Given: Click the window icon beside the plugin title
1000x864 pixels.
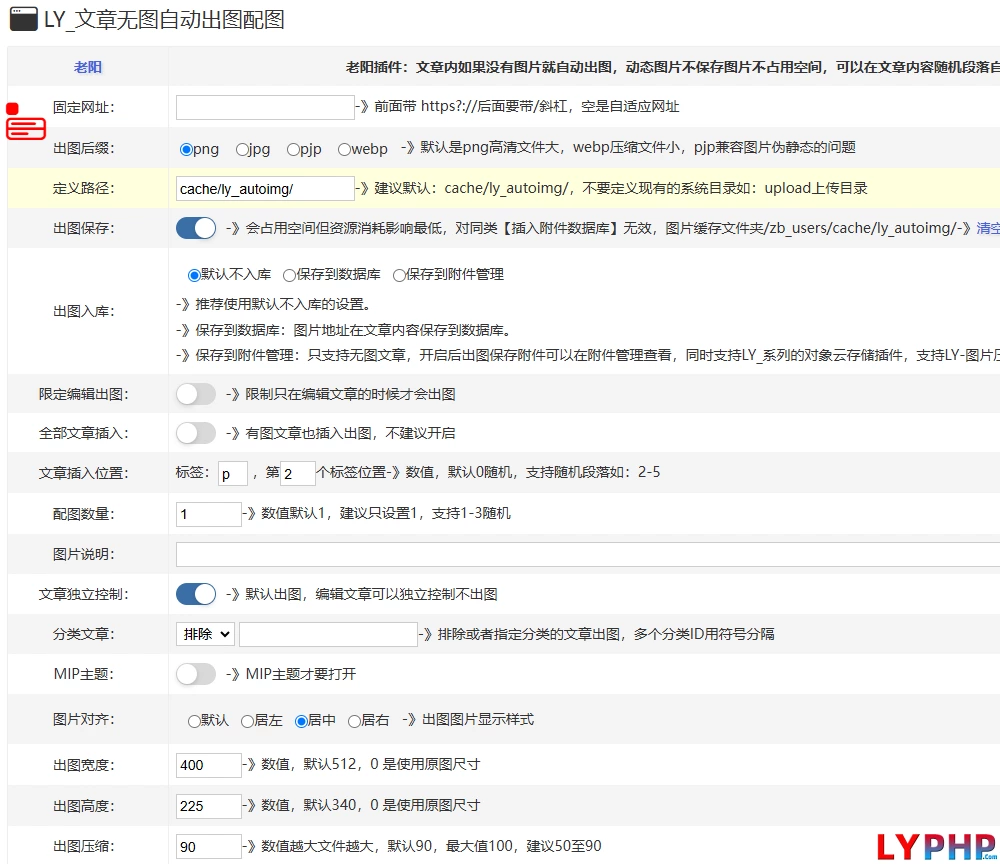Looking at the screenshot, I should point(24,20).
